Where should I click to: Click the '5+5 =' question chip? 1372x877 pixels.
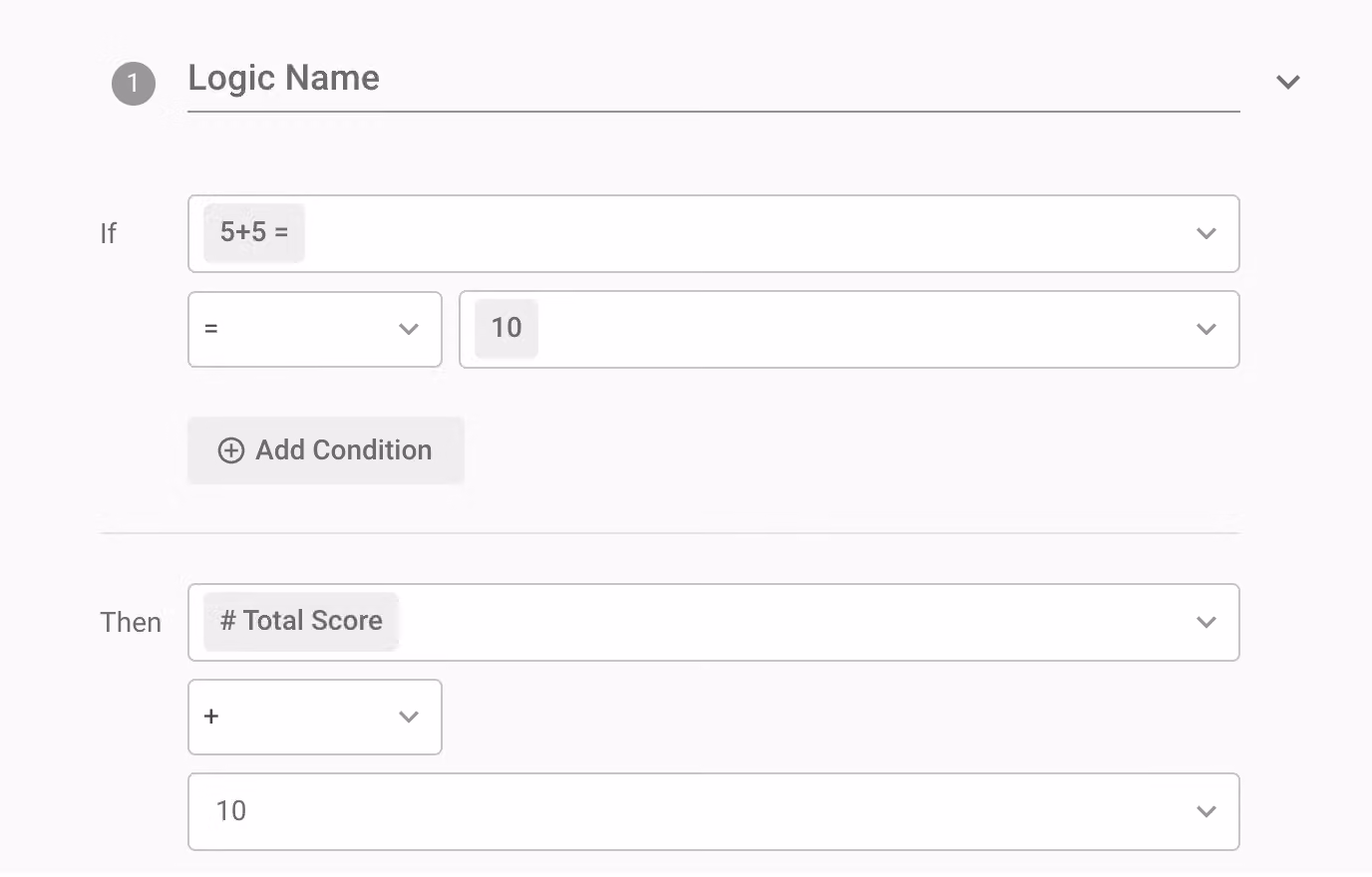point(254,233)
